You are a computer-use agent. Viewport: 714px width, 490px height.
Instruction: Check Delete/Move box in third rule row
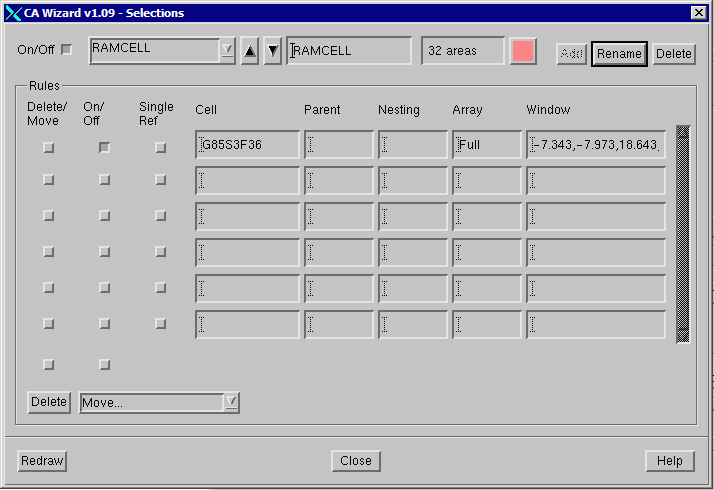click(x=49, y=215)
